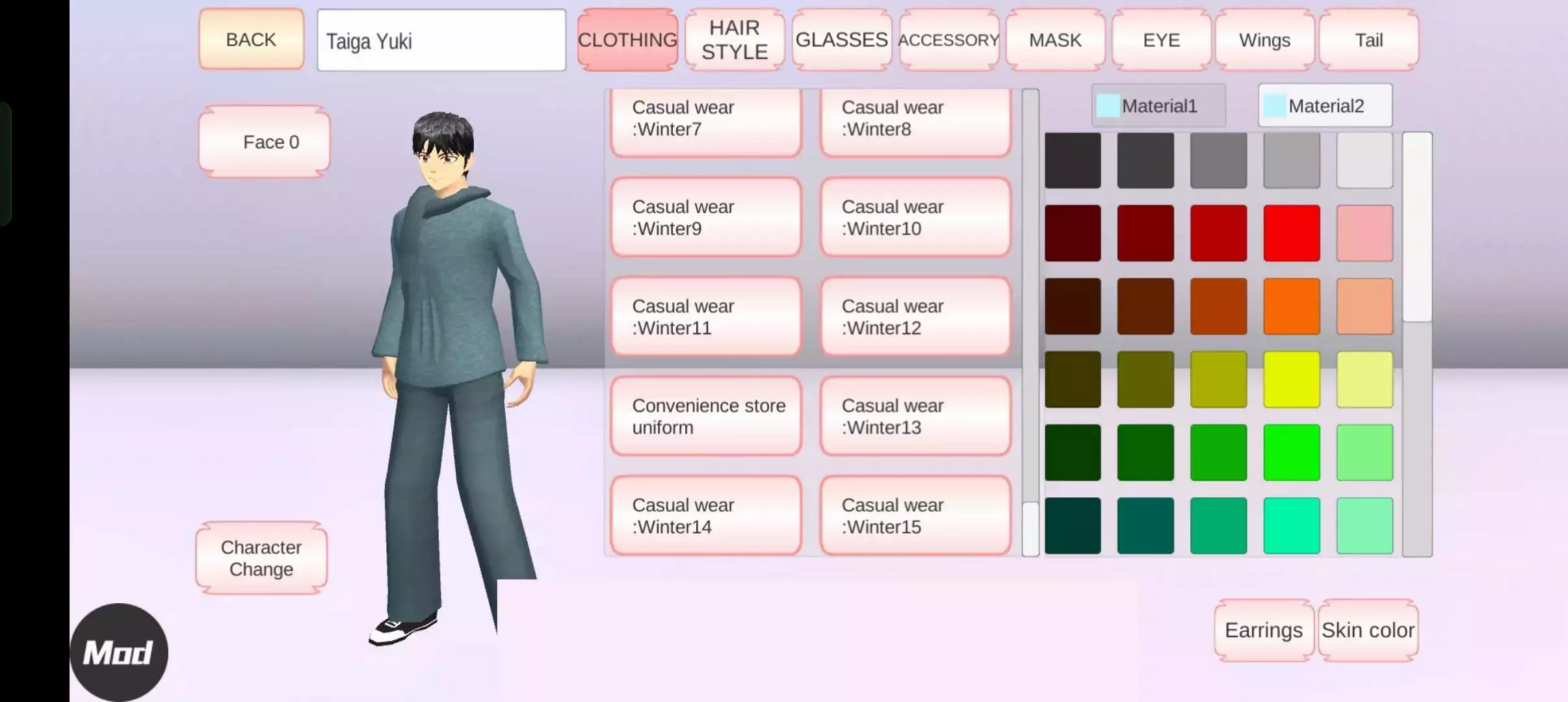Open the ACCESSORY category
The width and height of the screenshot is (1568, 702).
(948, 40)
